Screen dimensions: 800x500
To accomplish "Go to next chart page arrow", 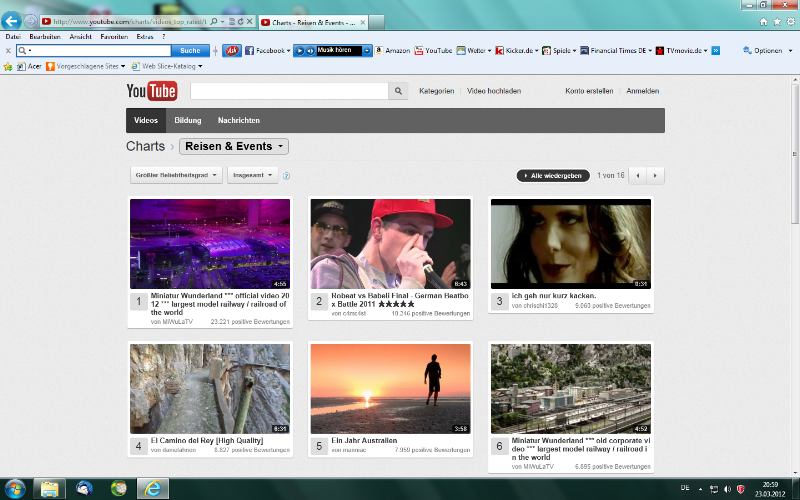I will [655, 175].
